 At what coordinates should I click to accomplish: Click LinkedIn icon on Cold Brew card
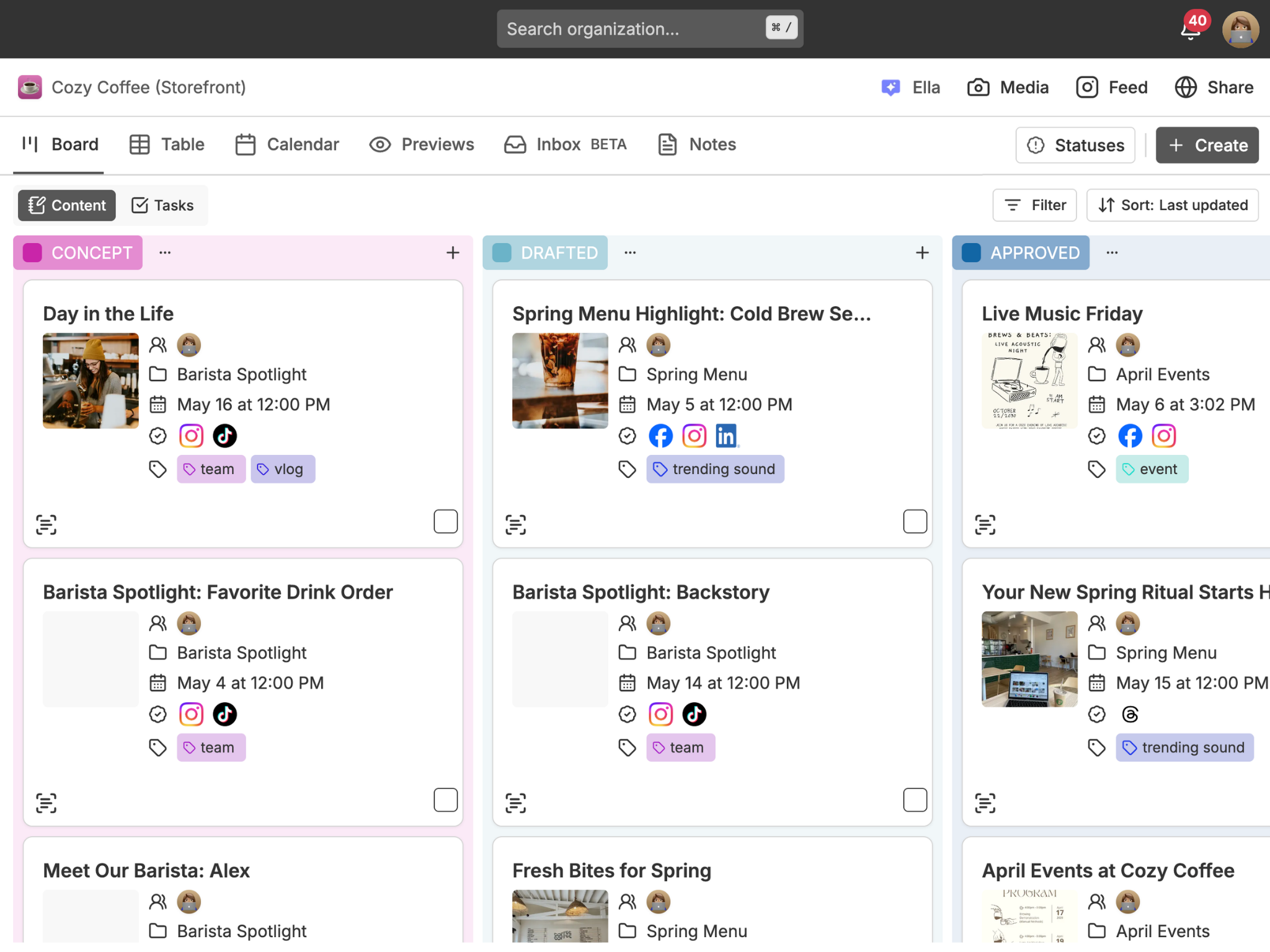coord(726,436)
